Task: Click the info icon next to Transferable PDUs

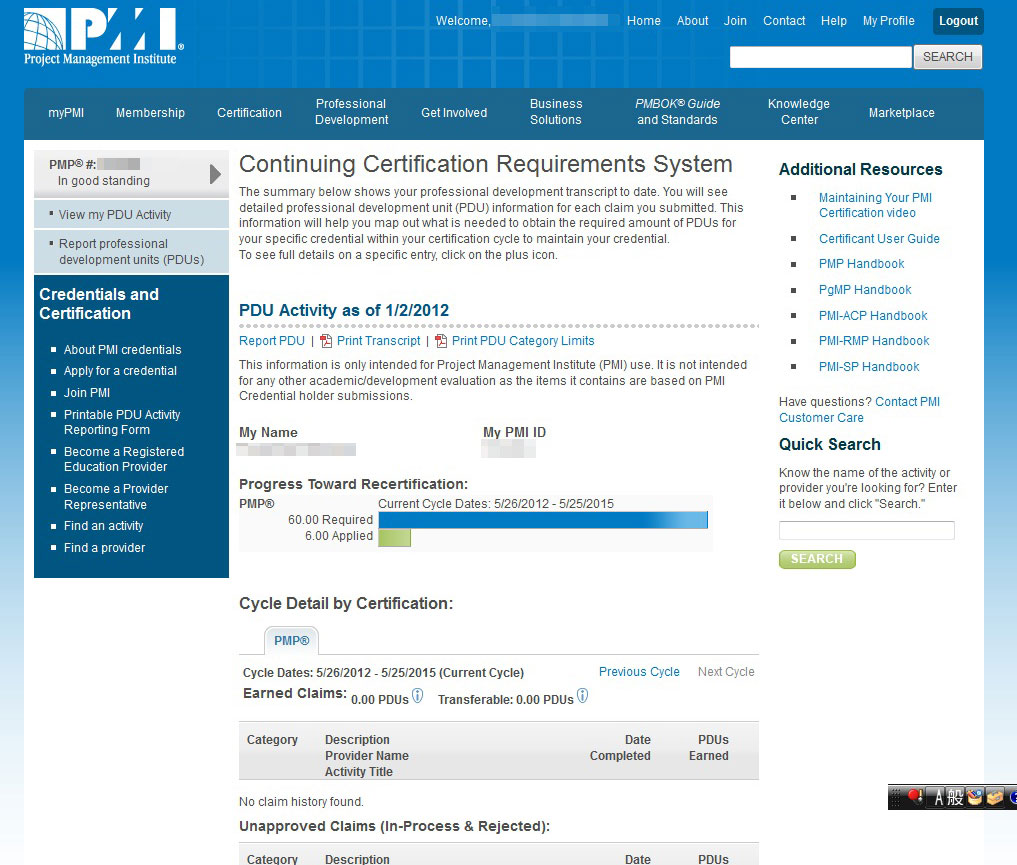Action: (582, 696)
